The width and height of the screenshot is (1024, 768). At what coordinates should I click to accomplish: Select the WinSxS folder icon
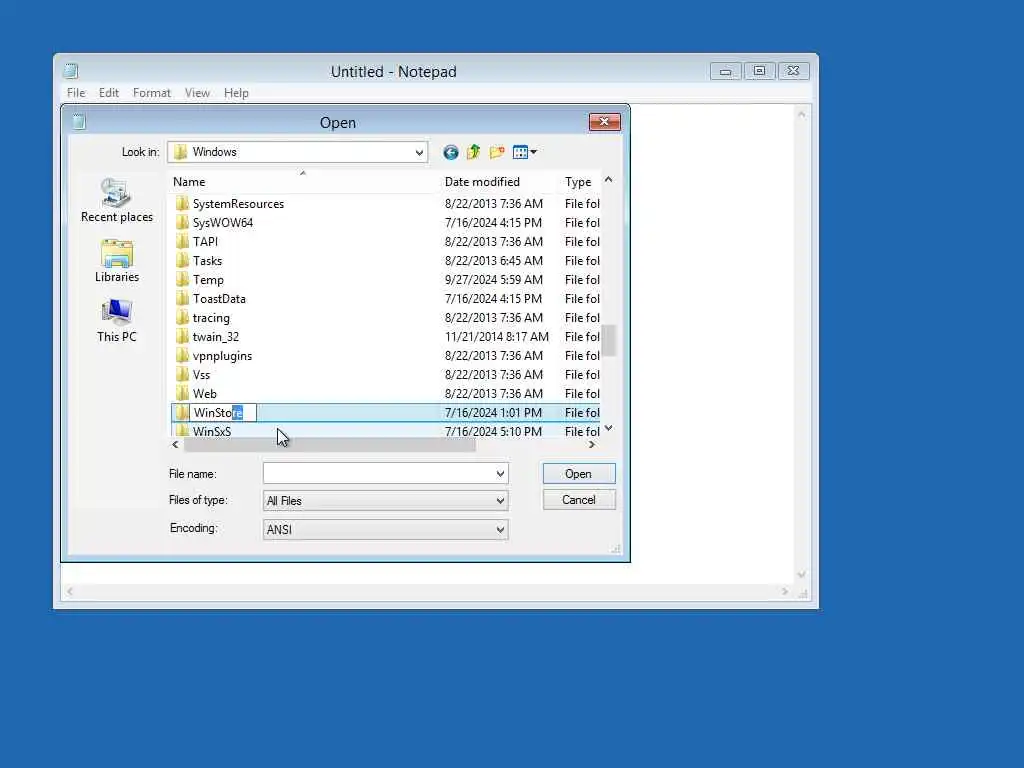[x=182, y=431]
